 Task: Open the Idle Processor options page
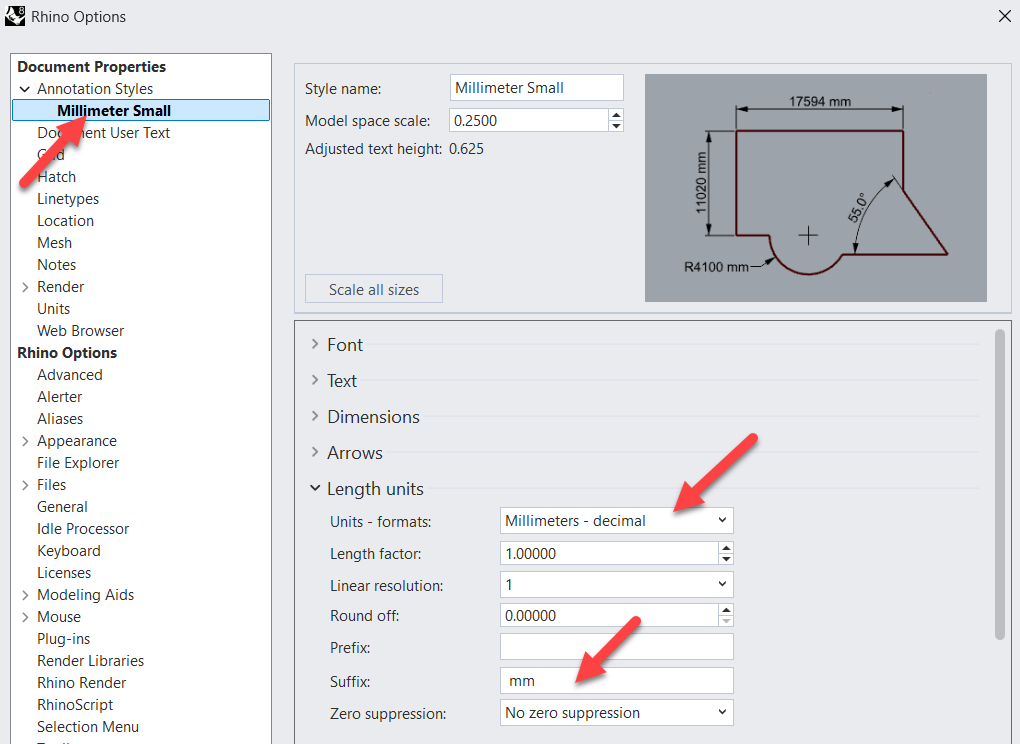pos(83,529)
